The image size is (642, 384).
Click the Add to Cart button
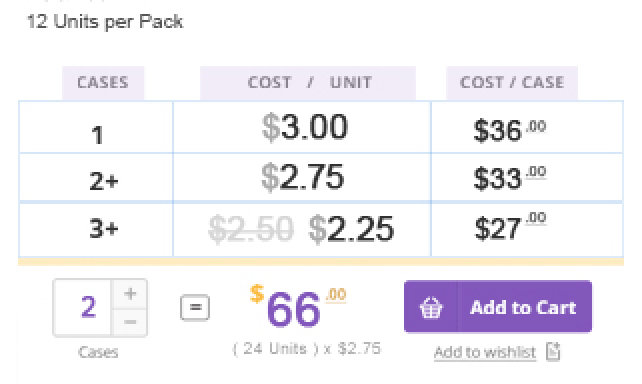[x=497, y=307]
